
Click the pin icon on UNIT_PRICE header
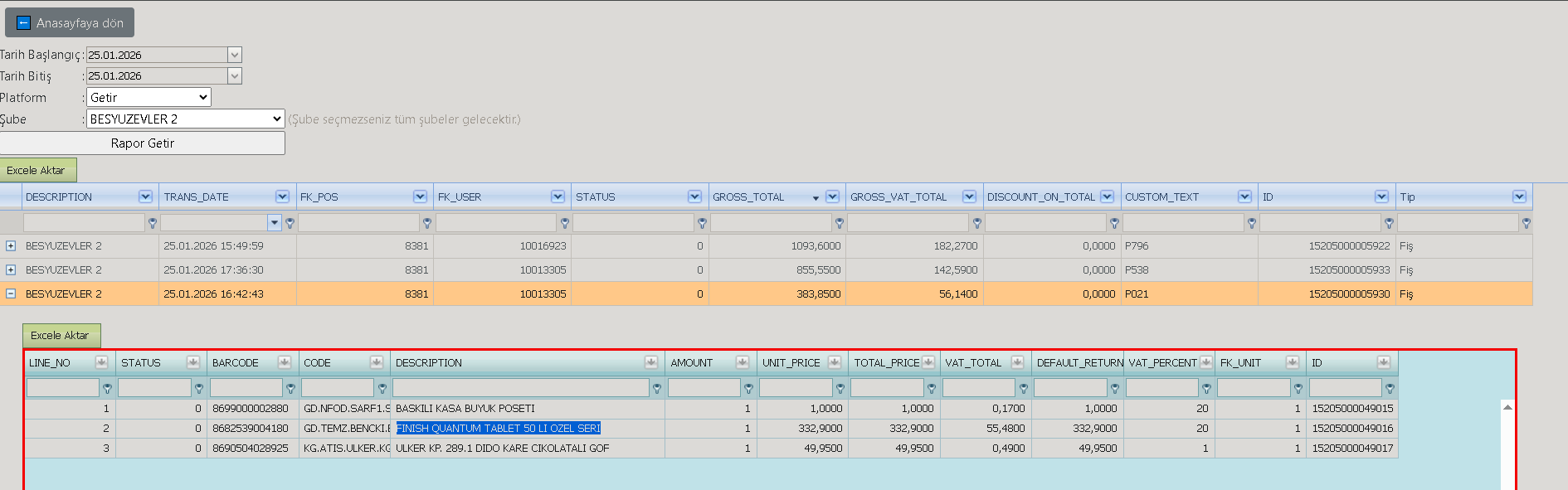click(x=835, y=362)
